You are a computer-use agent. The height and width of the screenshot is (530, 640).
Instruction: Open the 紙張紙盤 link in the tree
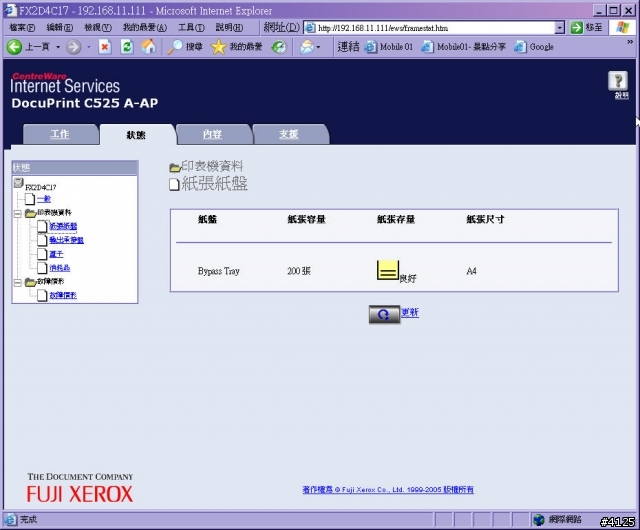(63, 226)
